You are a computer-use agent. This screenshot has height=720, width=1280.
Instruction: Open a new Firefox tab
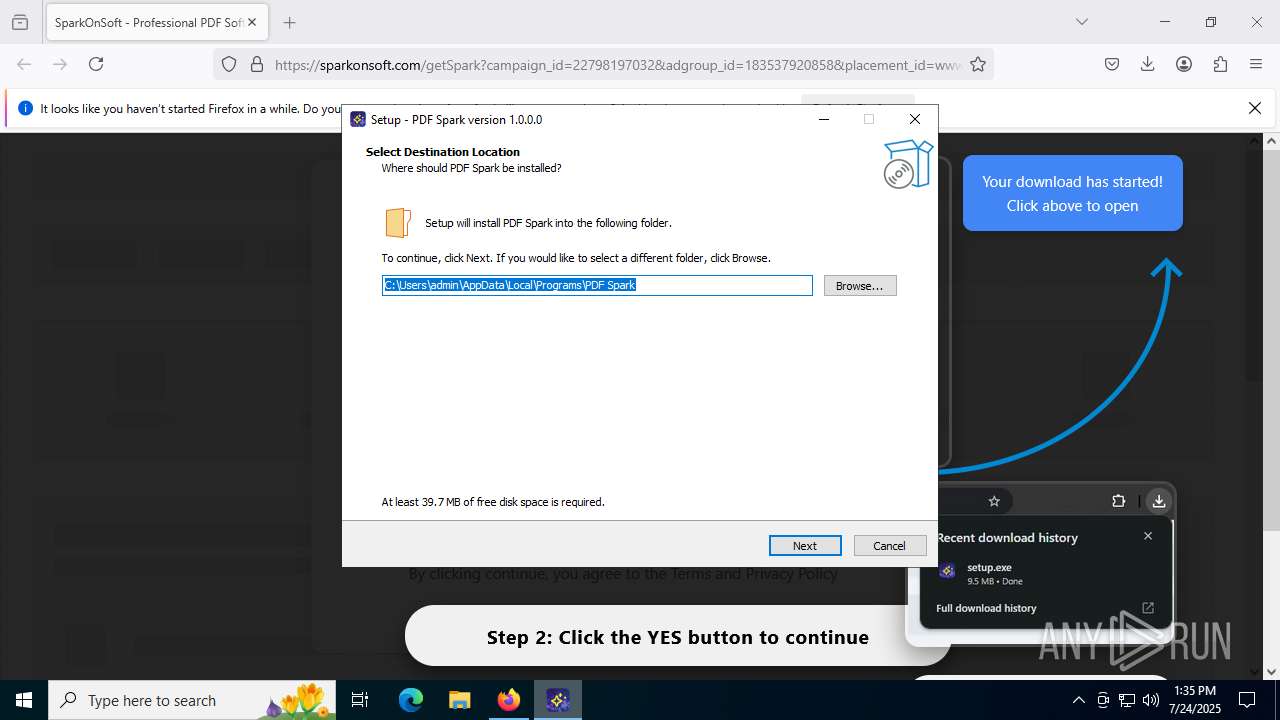(x=289, y=22)
